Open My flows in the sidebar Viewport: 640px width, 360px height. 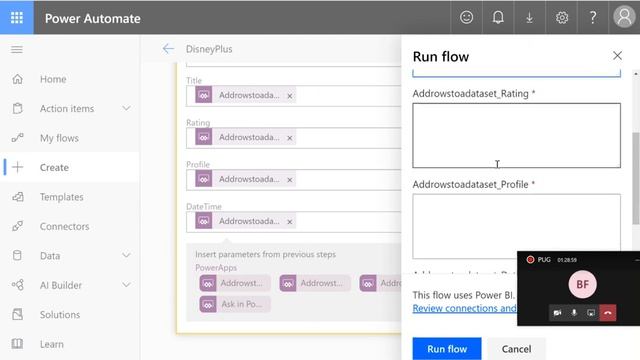pos(59,138)
